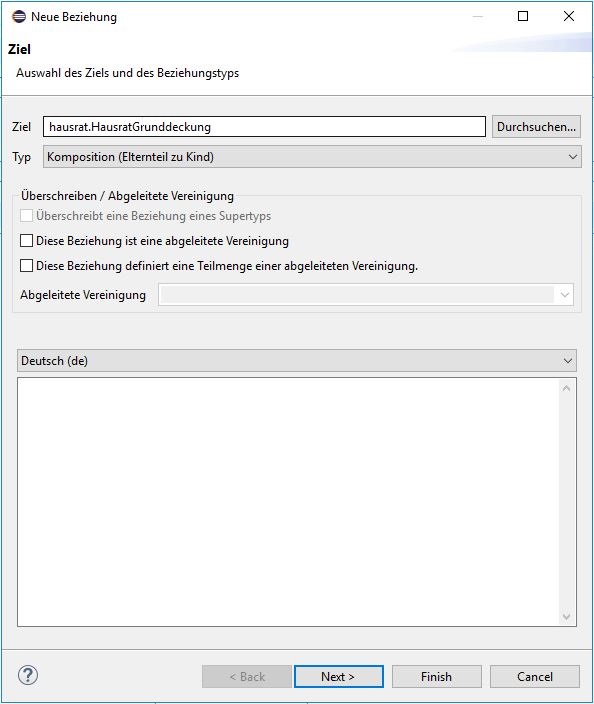This screenshot has width=594, height=704.
Task: Click the description scrollbar up arrow
Action: [566, 388]
